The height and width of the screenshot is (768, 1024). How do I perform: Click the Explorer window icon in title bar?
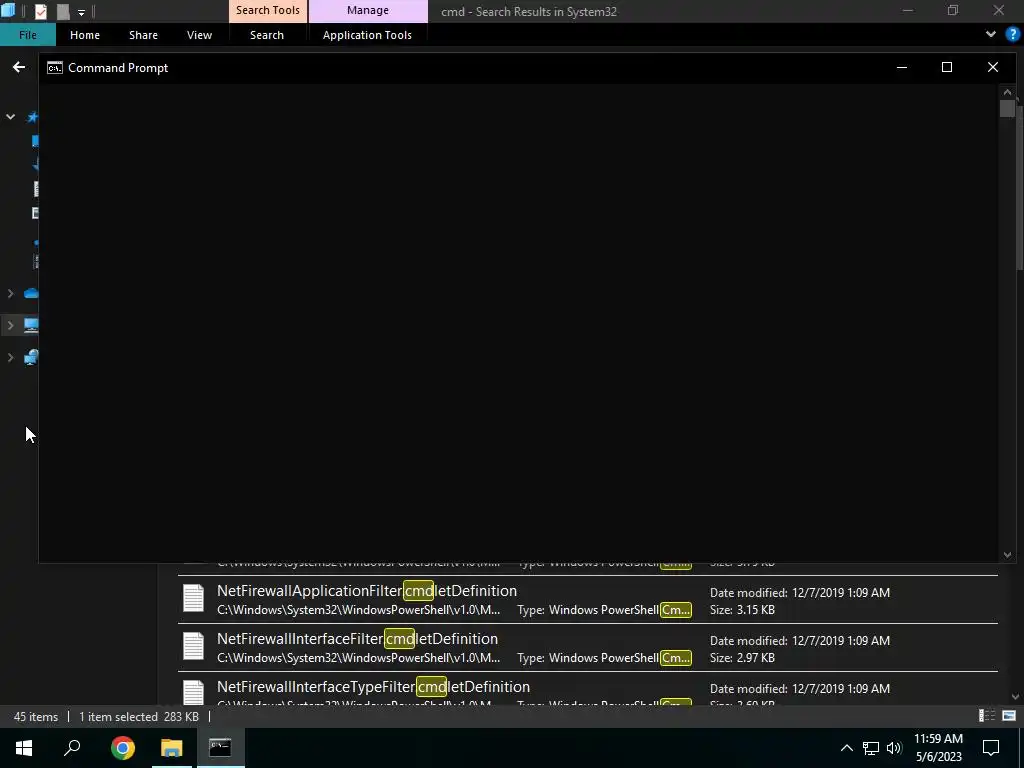7,10
